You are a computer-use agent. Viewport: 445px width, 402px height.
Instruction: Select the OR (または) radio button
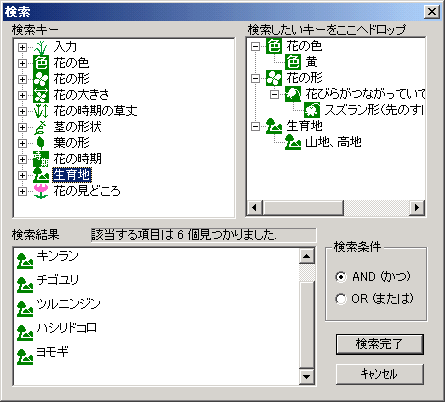coord(341,299)
